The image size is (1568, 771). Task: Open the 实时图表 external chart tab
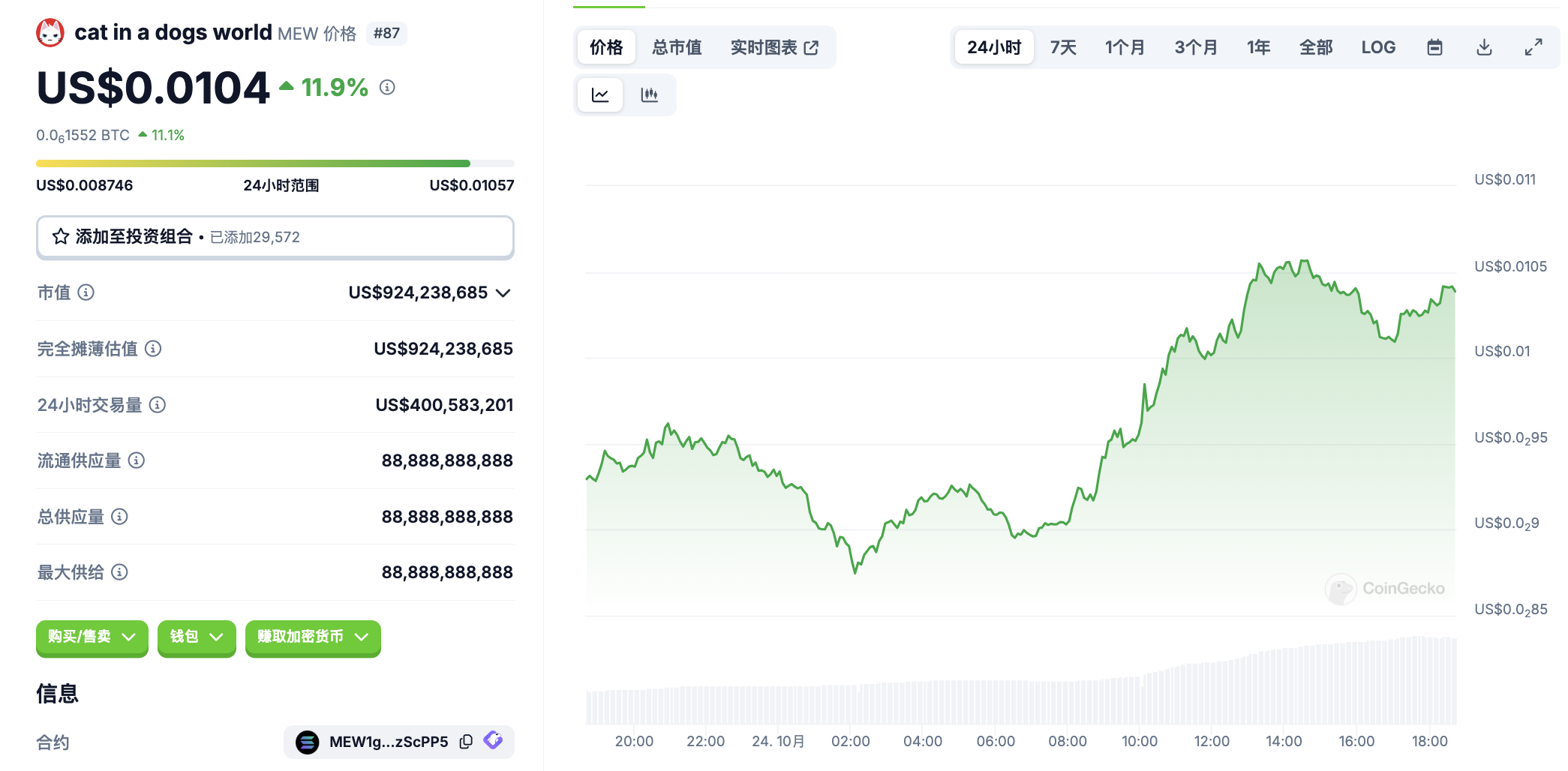point(774,48)
